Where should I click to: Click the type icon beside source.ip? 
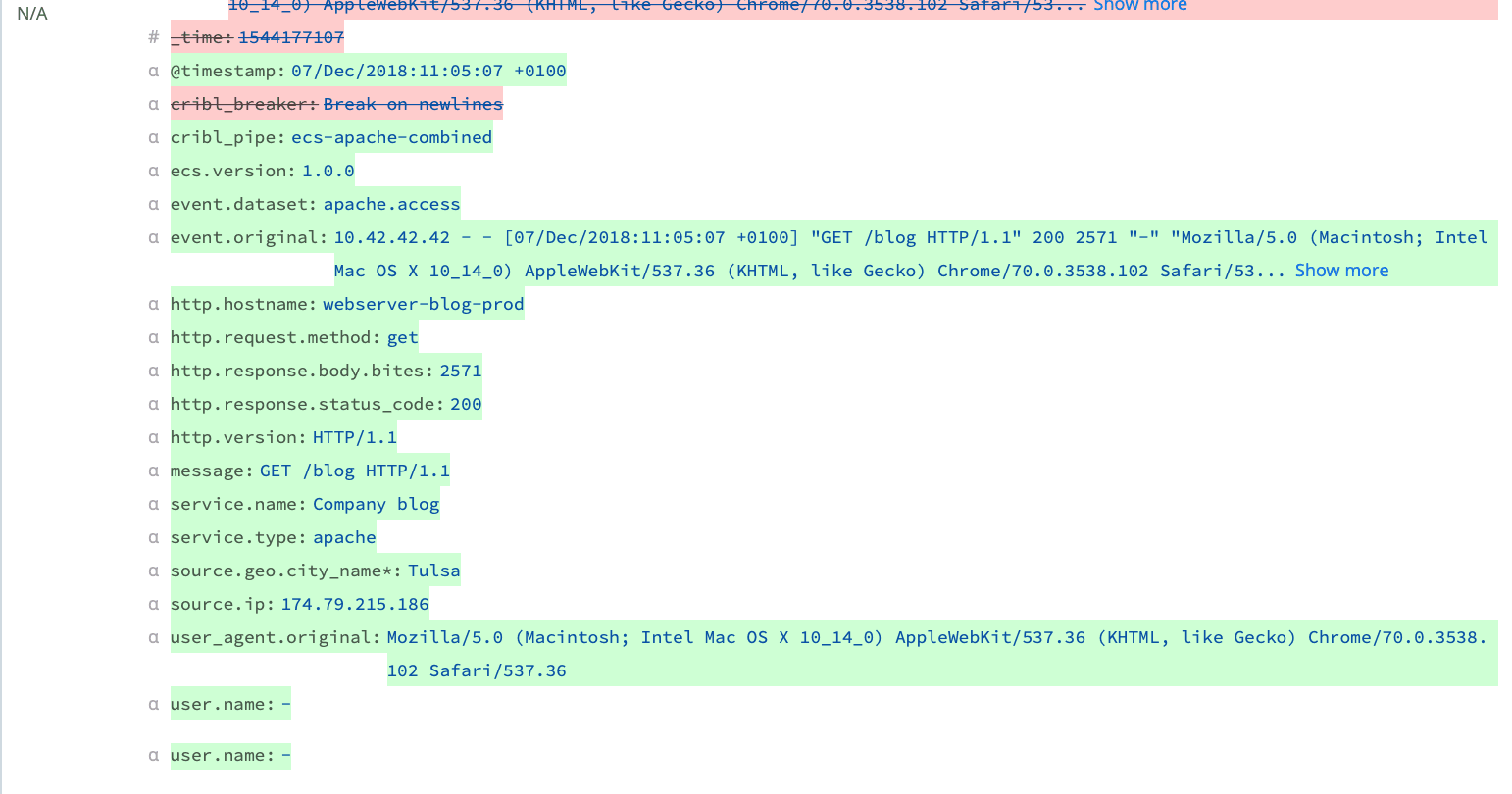pyautogui.click(x=153, y=604)
